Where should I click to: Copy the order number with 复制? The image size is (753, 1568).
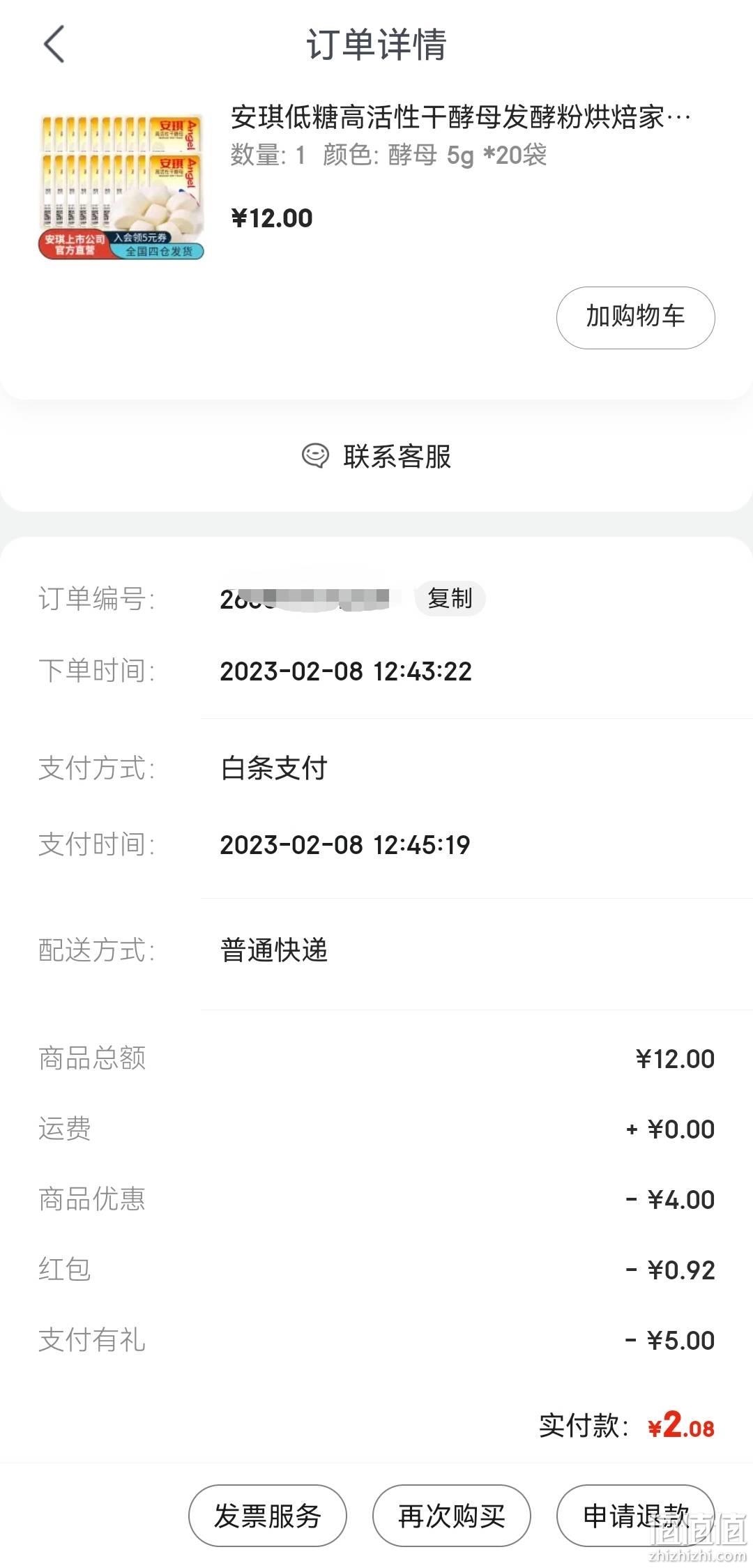point(450,598)
